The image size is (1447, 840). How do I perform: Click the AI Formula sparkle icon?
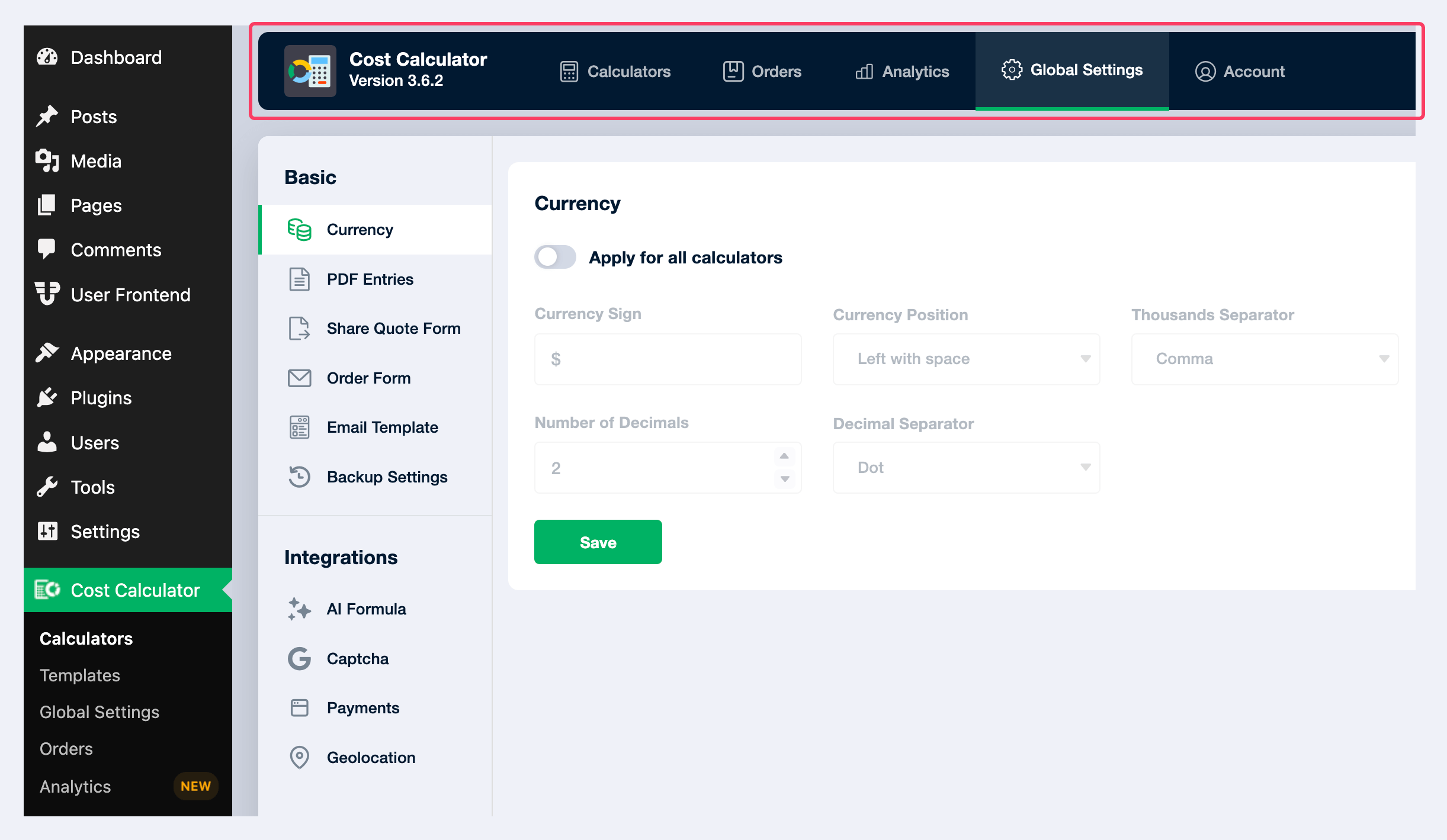pos(299,609)
